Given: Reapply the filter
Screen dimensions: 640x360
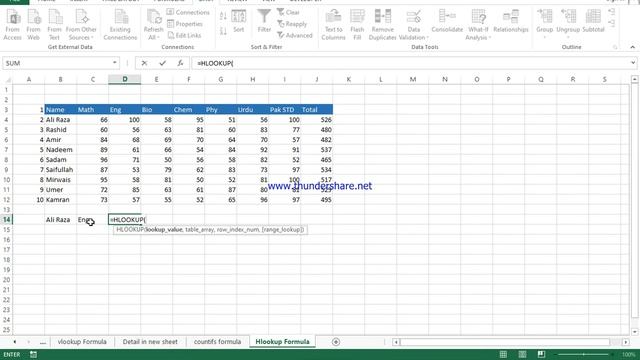Looking at the screenshot, I should point(292,24).
